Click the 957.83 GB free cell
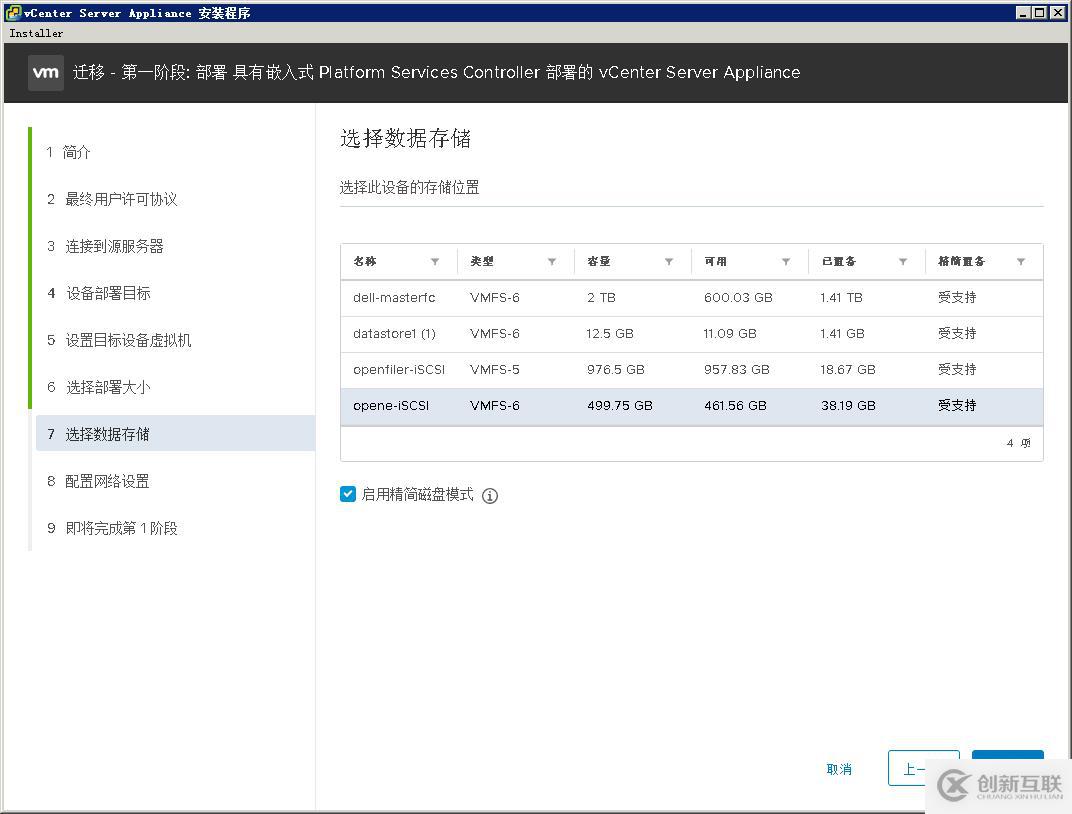Image resolution: width=1072 pixels, height=814 pixels. (736, 370)
